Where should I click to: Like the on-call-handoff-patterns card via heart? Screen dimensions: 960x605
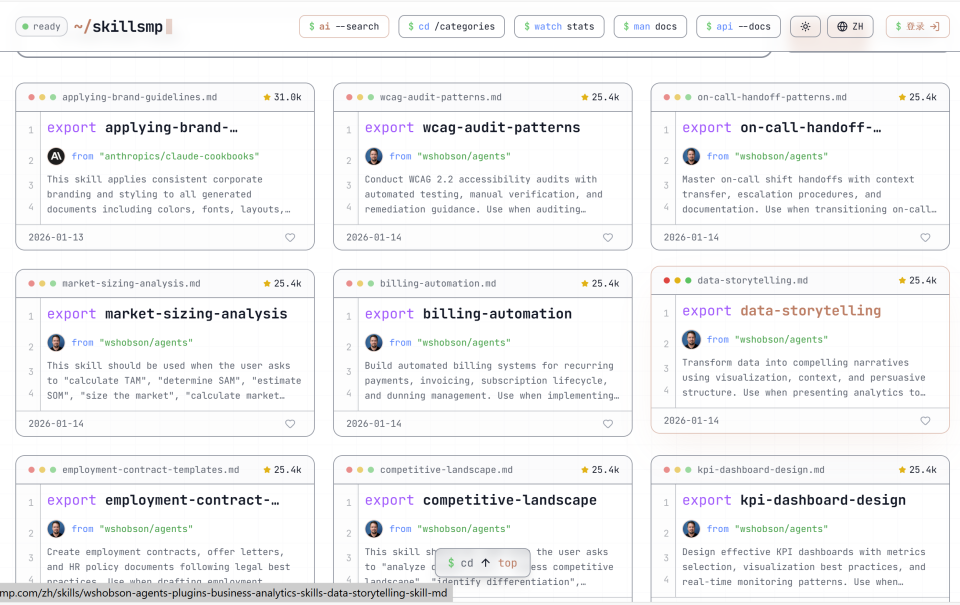pos(925,238)
